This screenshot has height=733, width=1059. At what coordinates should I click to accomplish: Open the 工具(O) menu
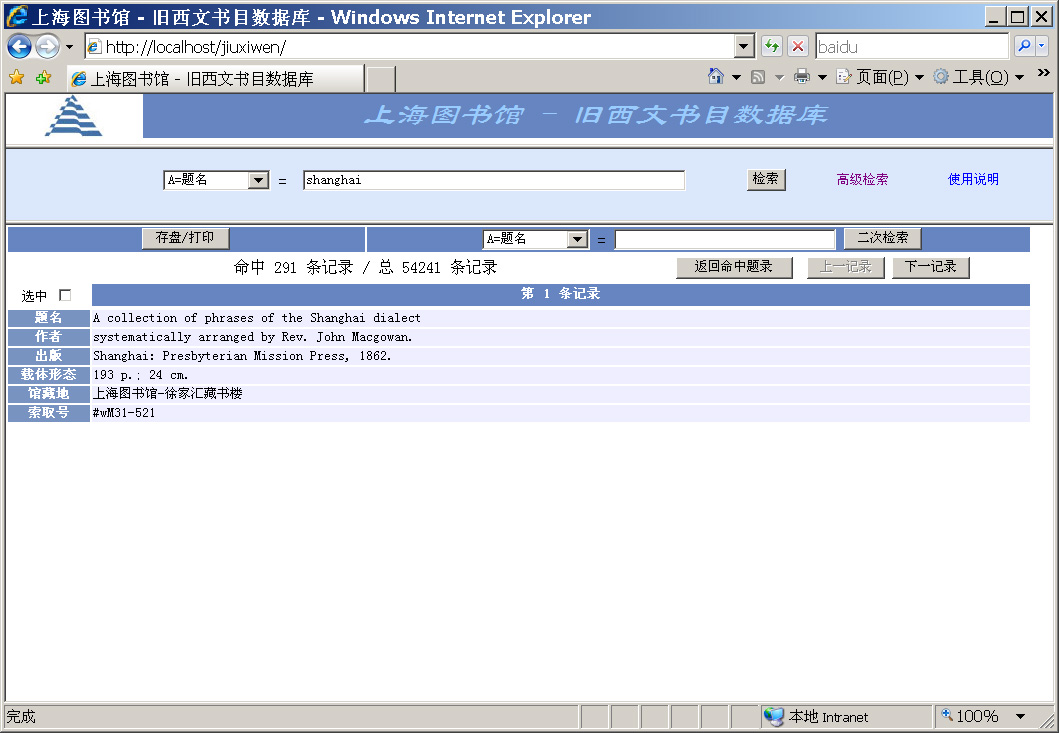[x=979, y=77]
